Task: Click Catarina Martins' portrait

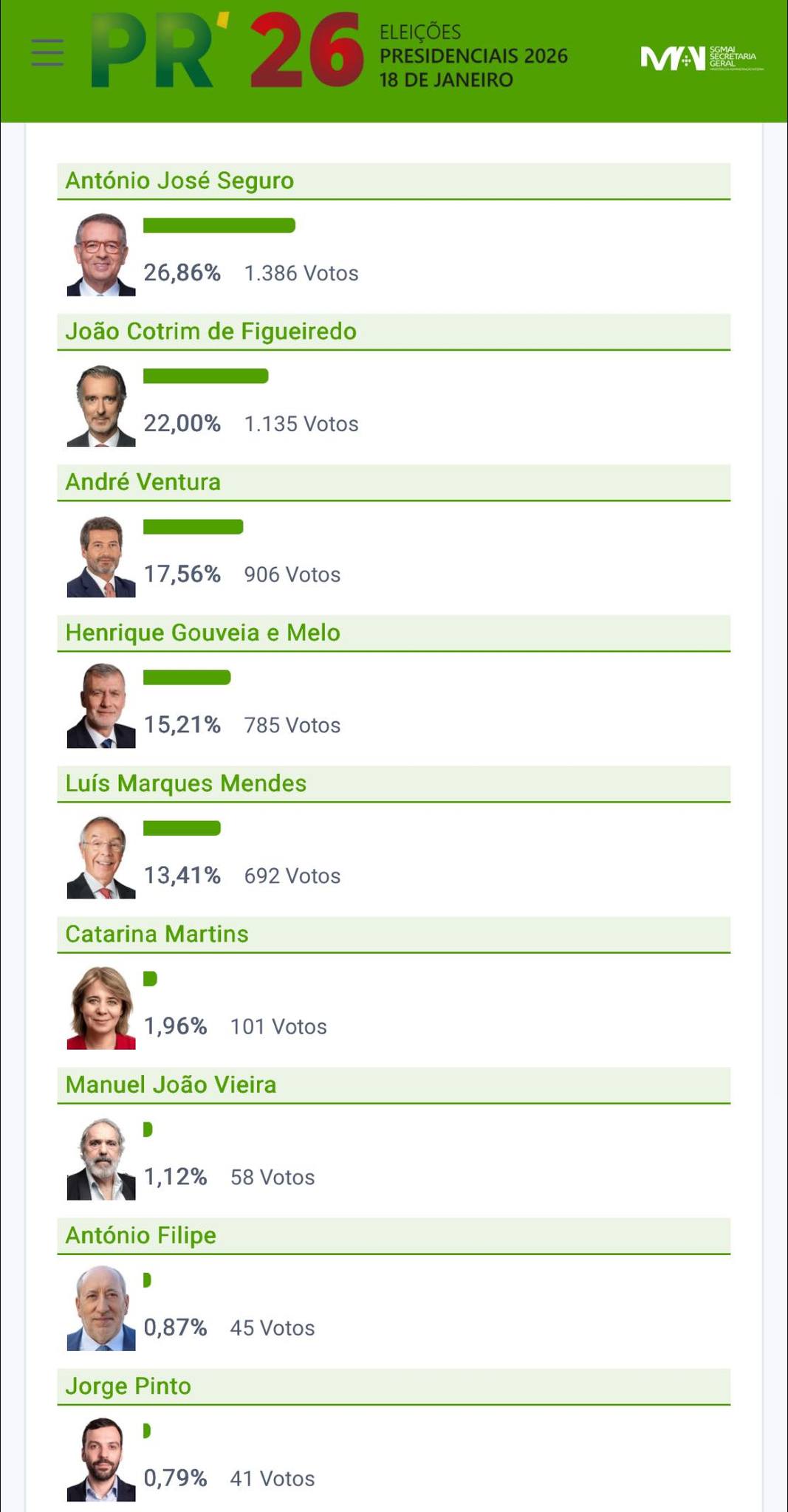Action: click(101, 1008)
